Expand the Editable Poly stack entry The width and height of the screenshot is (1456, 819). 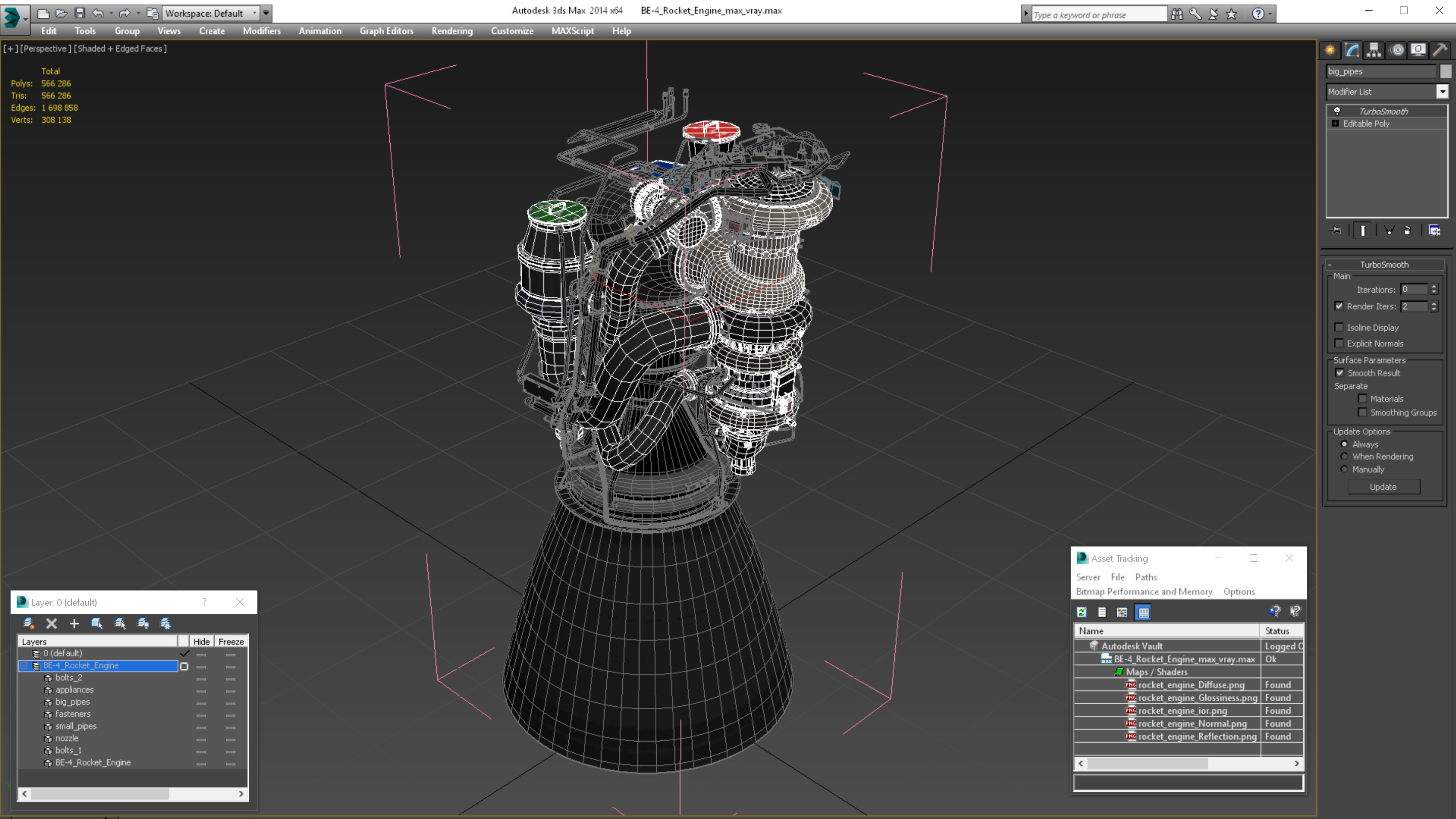pyautogui.click(x=1336, y=124)
